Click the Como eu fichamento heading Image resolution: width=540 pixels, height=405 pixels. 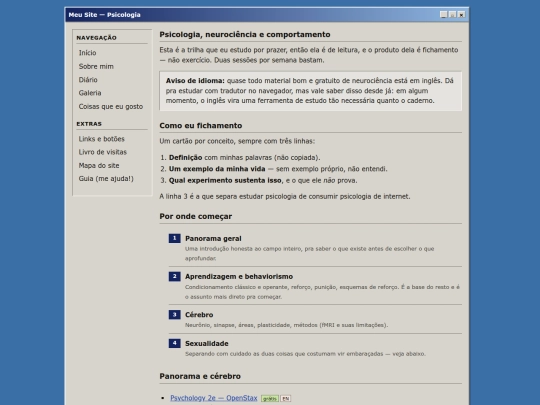[201, 125]
